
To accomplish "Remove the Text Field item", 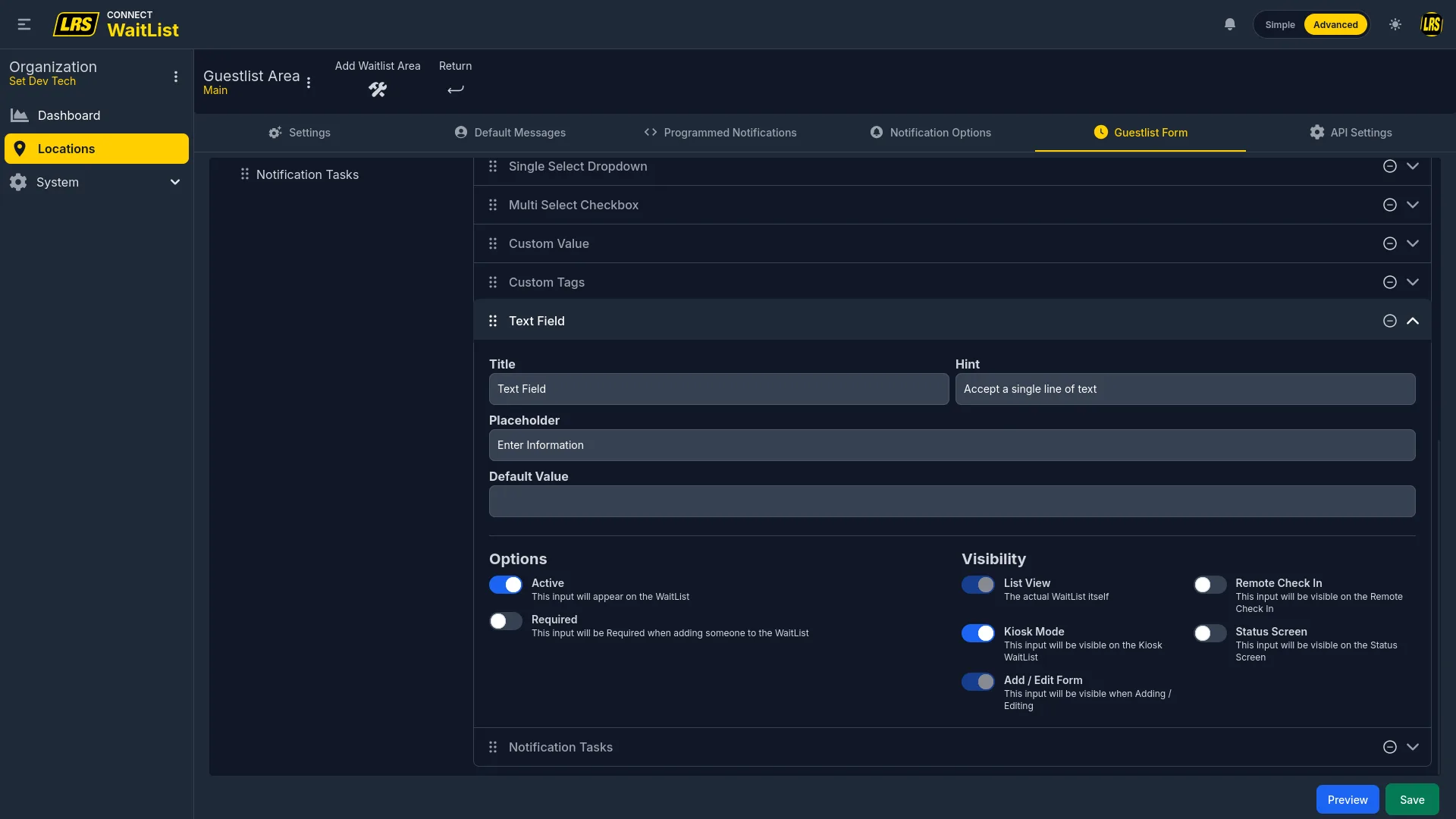I will (x=1389, y=321).
